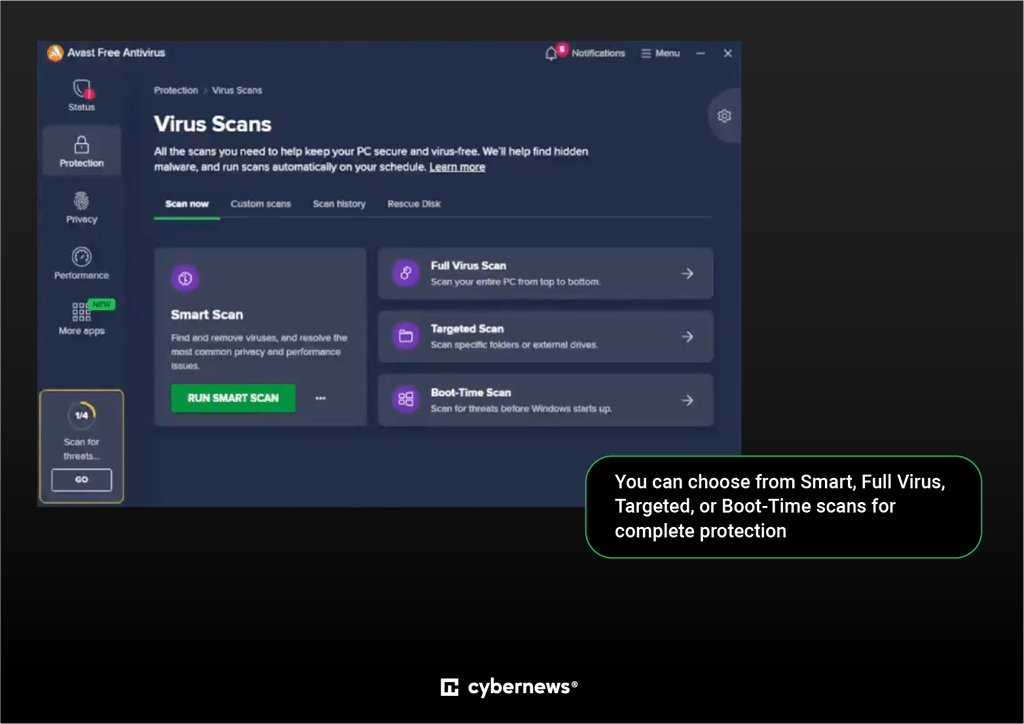Switch to Custom scans tab

coord(261,204)
